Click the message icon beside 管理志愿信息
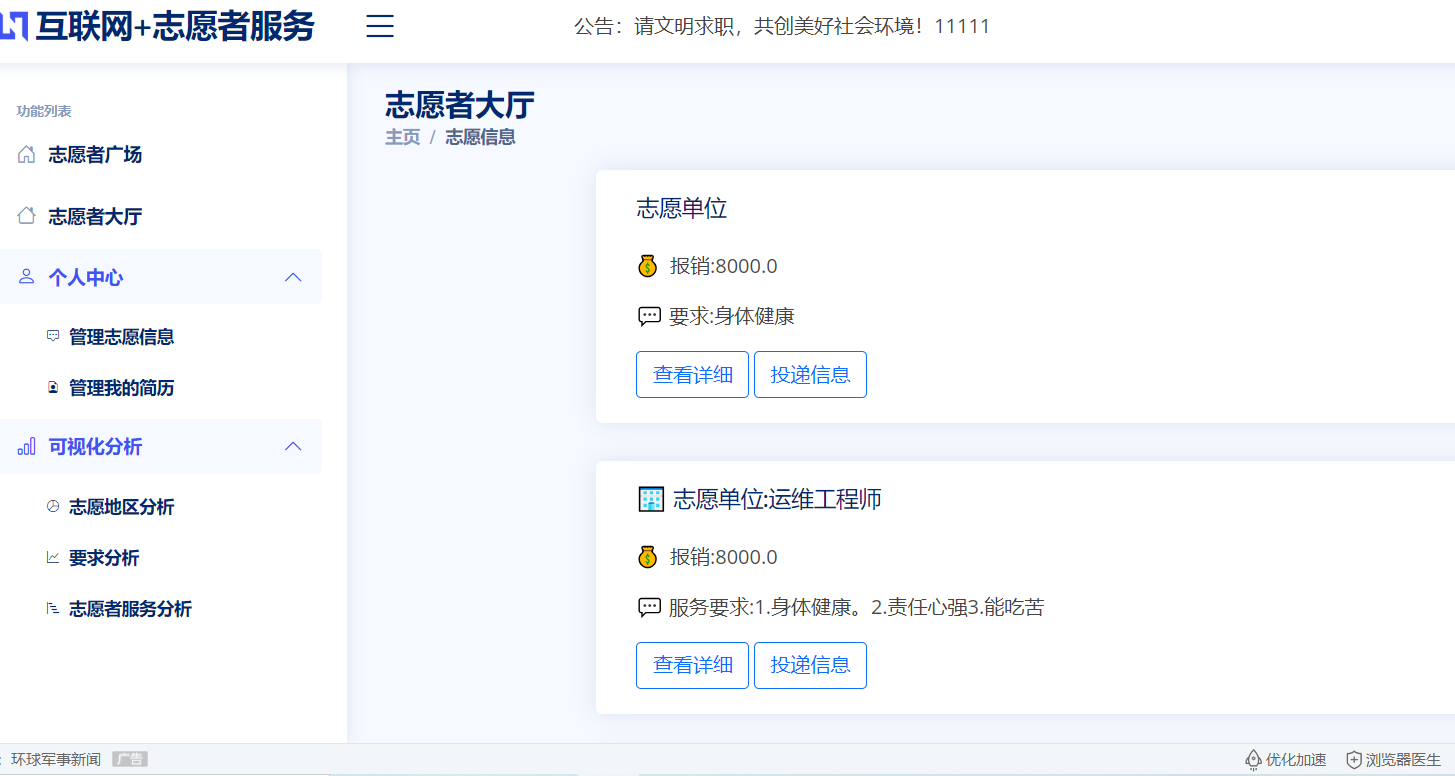This screenshot has width=1455, height=776. coord(53,337)
